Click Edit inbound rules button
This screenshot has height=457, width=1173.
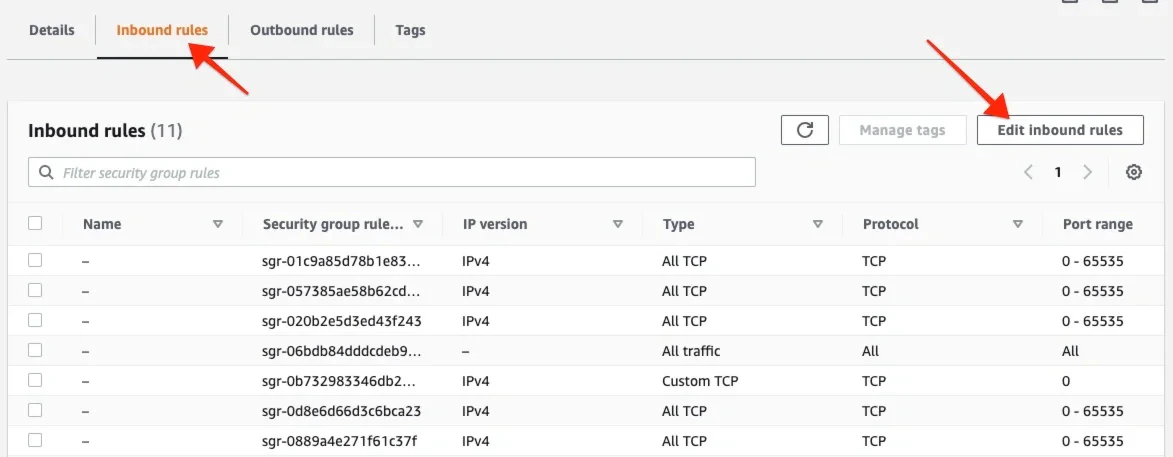1060,130
